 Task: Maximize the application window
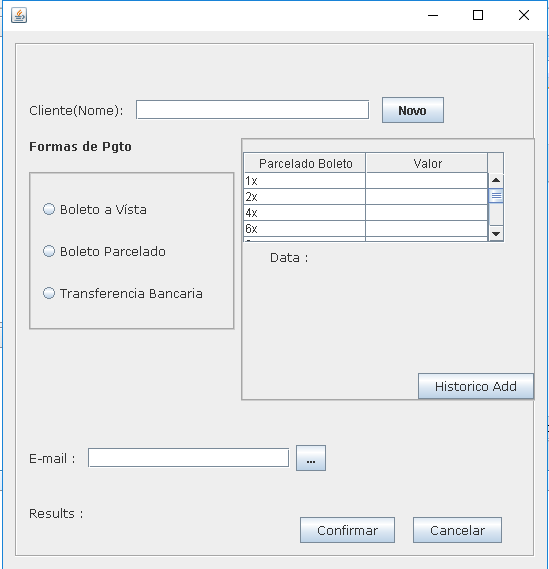478,15
